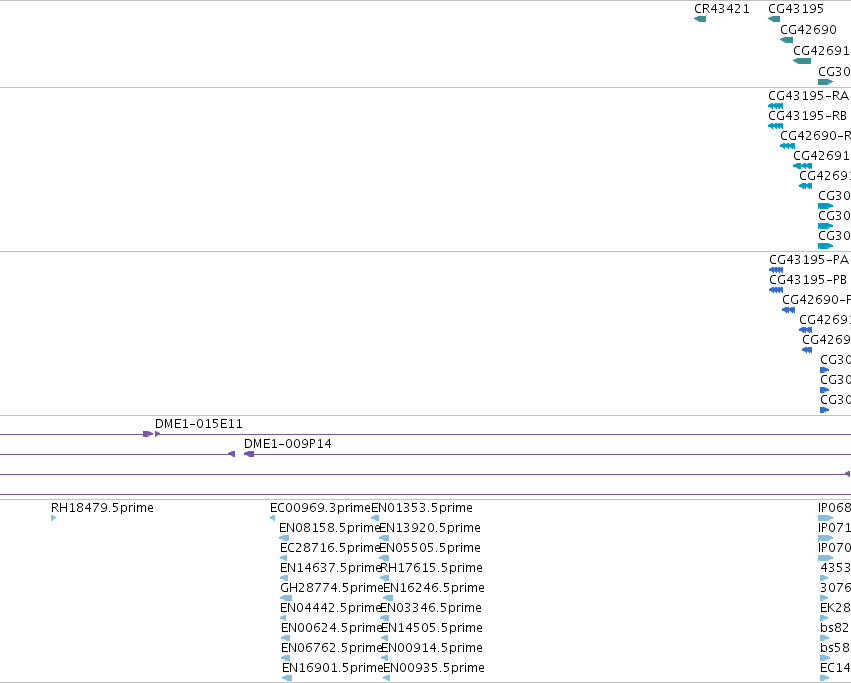
Task: Open the EN01353.5prime EST label
Action: coord(422,508)
